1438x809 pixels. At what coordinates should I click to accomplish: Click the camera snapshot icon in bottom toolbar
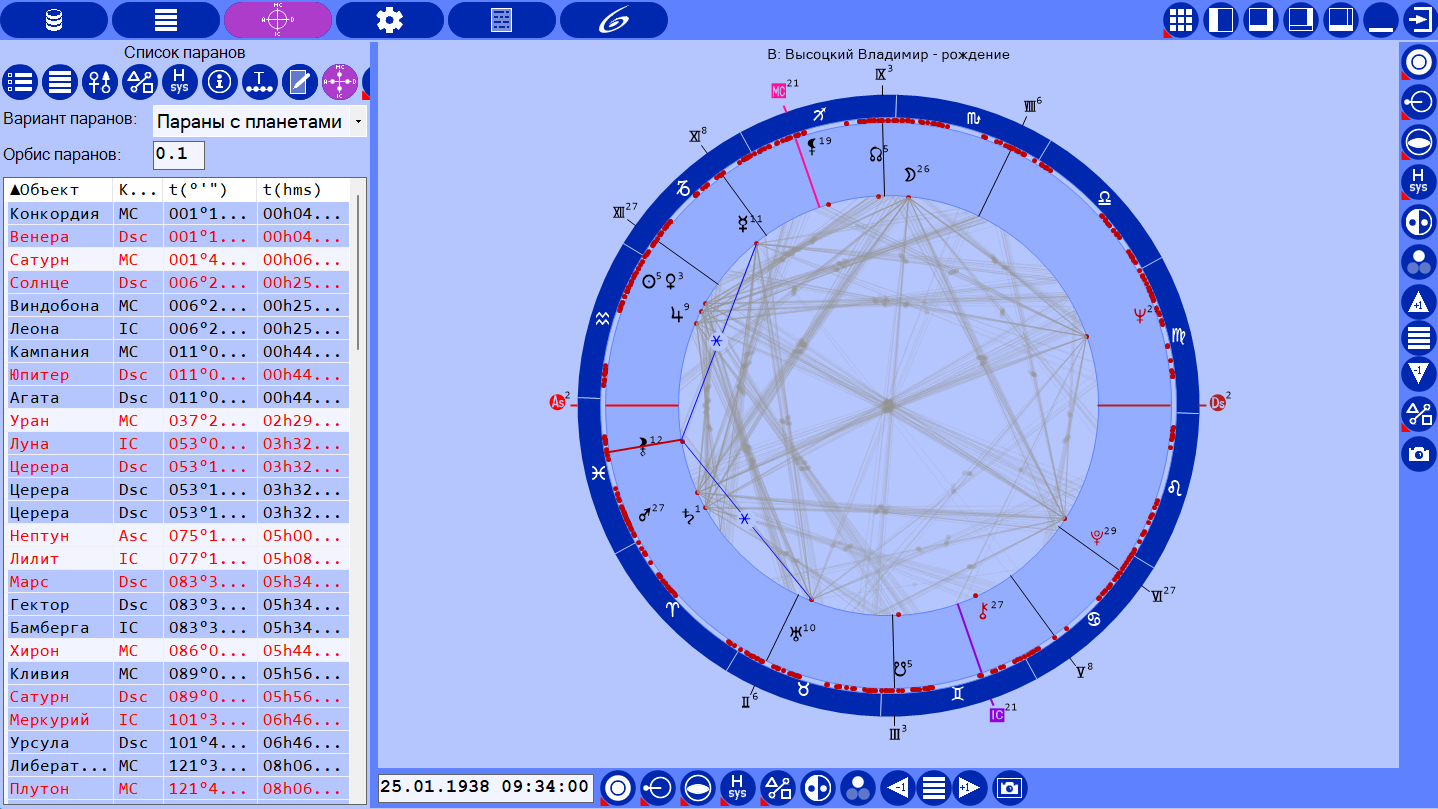pyautogui.click(x=1010, y=788)
